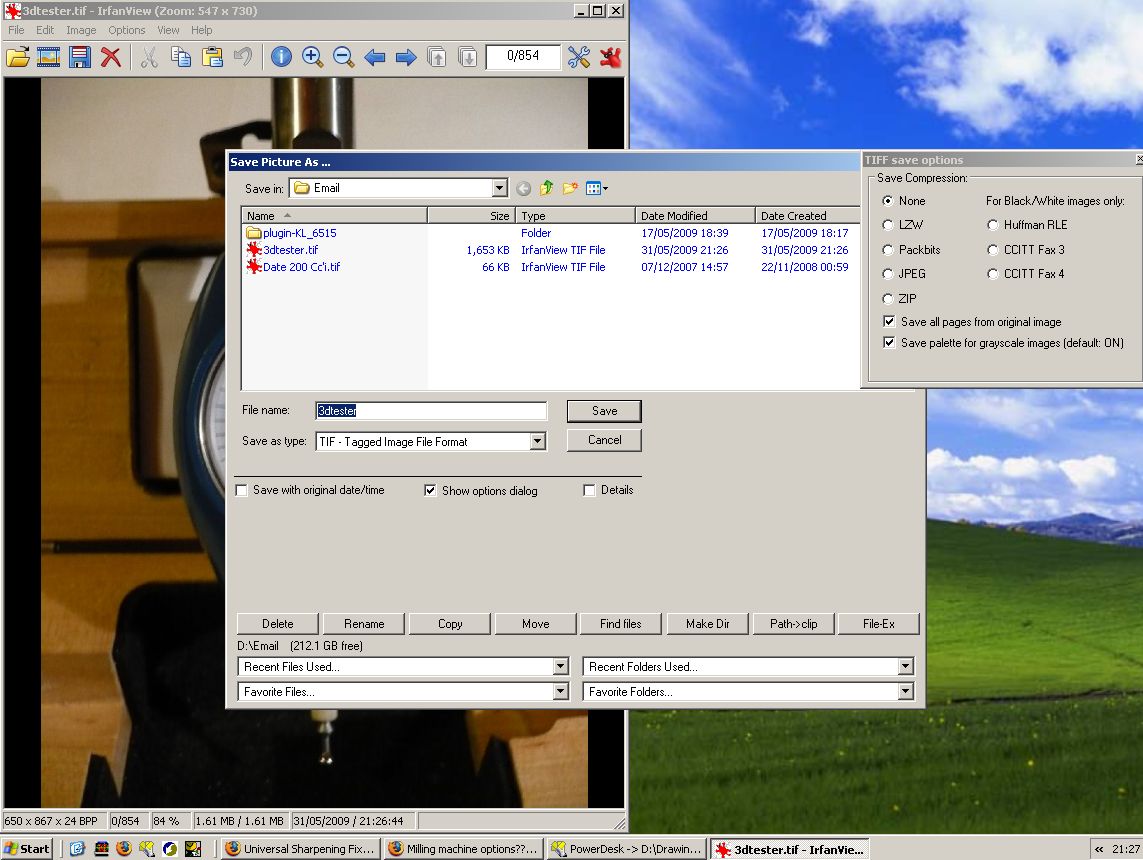Viewport: 1143px width, 860px height.
Task: Select Packbits compression option
Action: click(887, 249)
